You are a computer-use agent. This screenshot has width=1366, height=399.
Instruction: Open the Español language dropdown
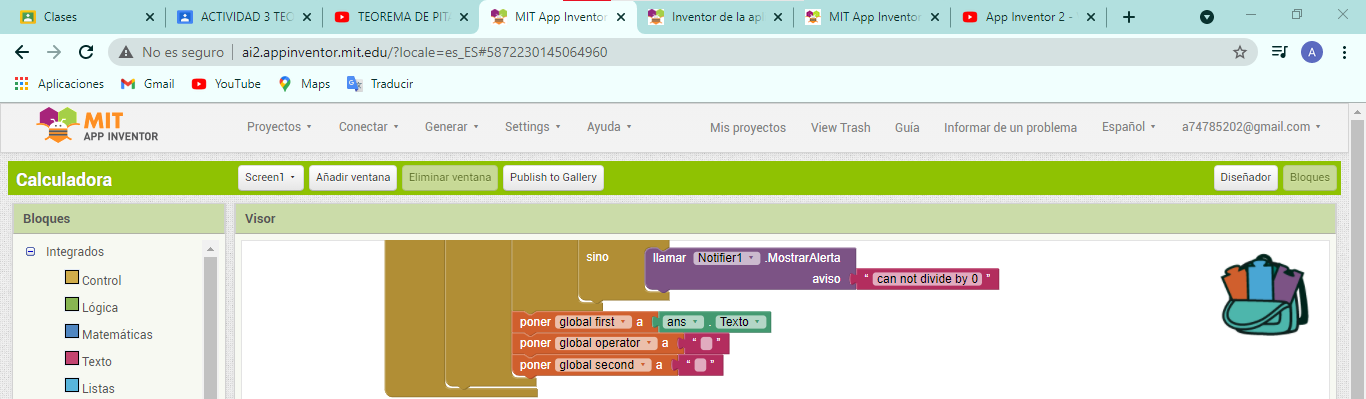[x=1129, y=127]
